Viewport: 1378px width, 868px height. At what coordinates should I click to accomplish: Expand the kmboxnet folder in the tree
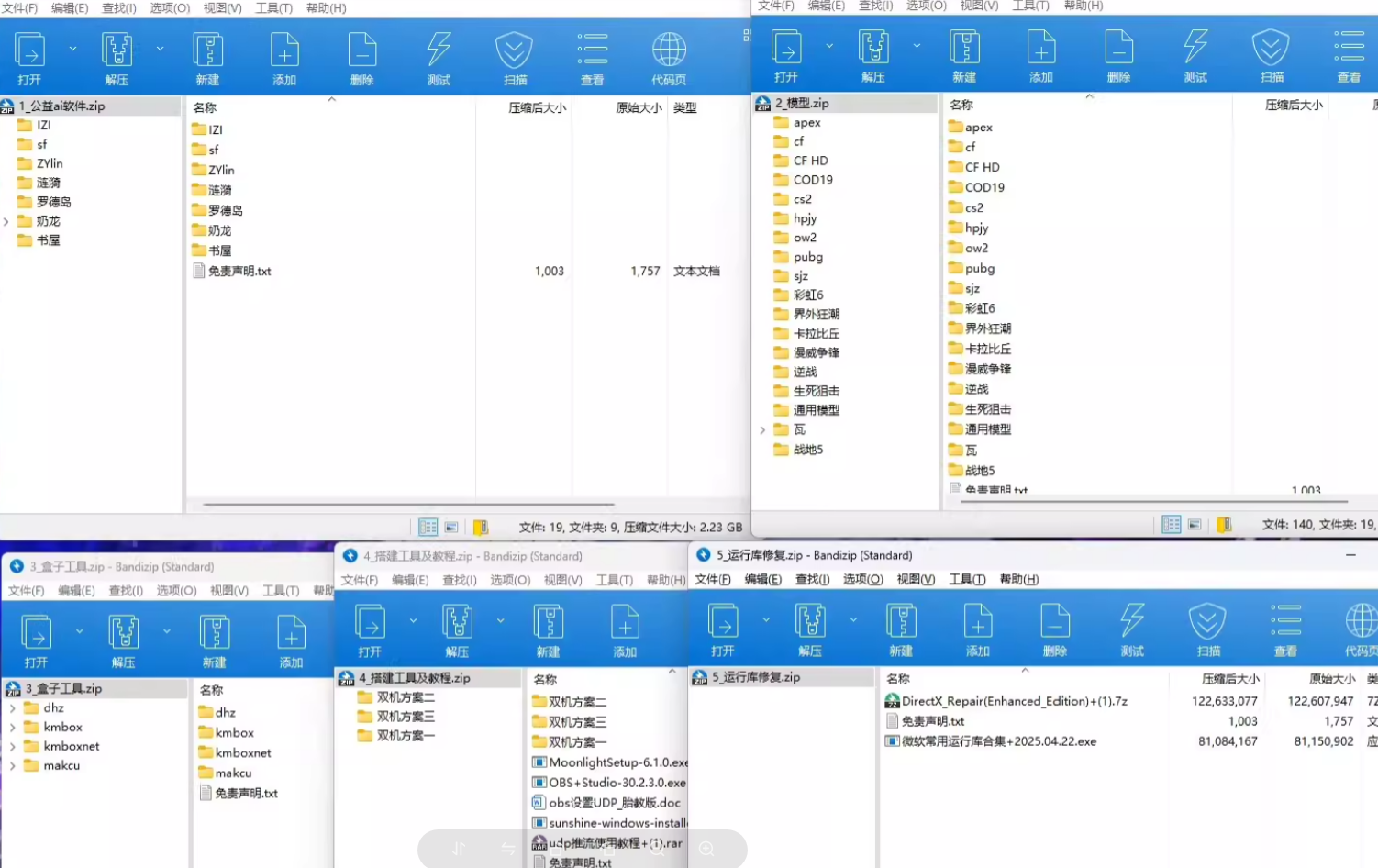point(12,746)
